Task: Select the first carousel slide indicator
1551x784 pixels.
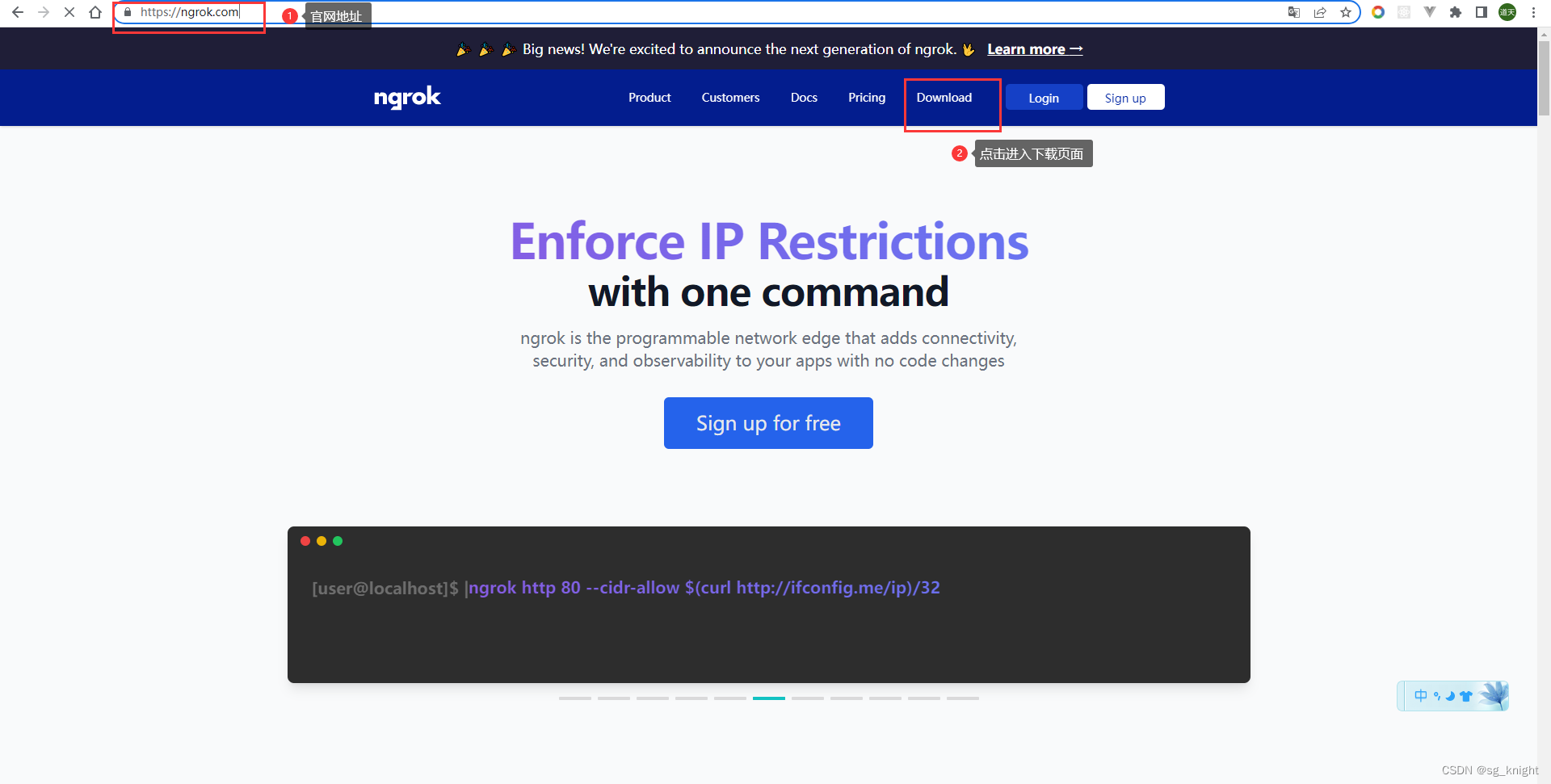Action: point(575,698)
